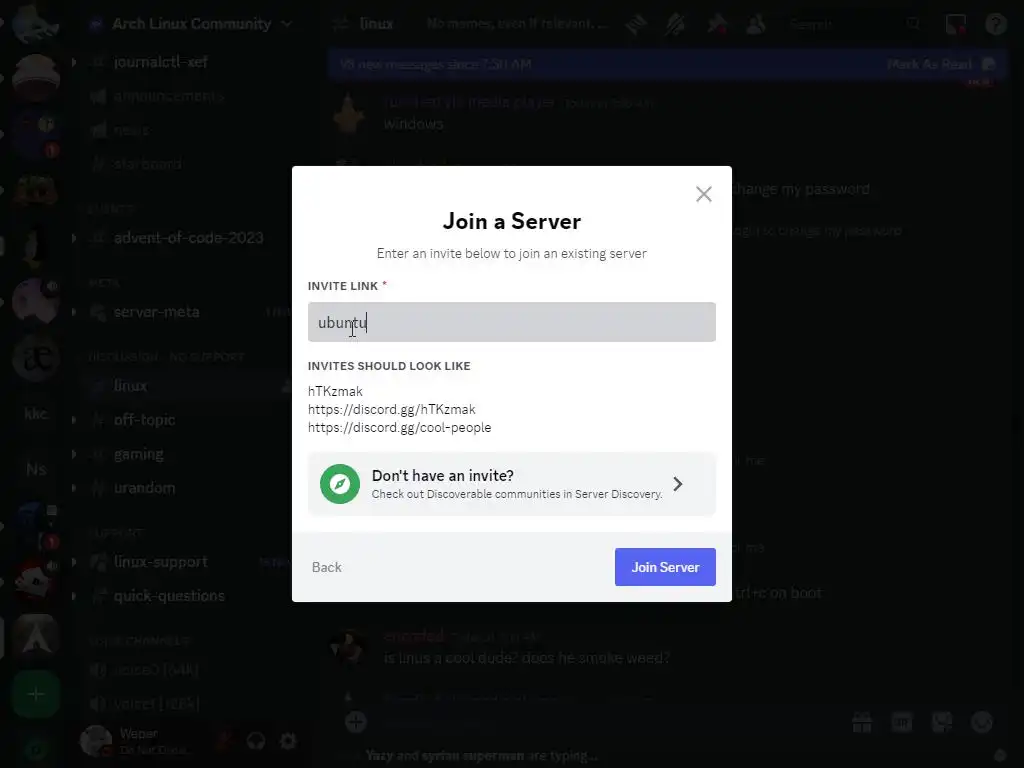
Task: Open the starboard channel
Action: pyautogui.click(x=148, y=164)
